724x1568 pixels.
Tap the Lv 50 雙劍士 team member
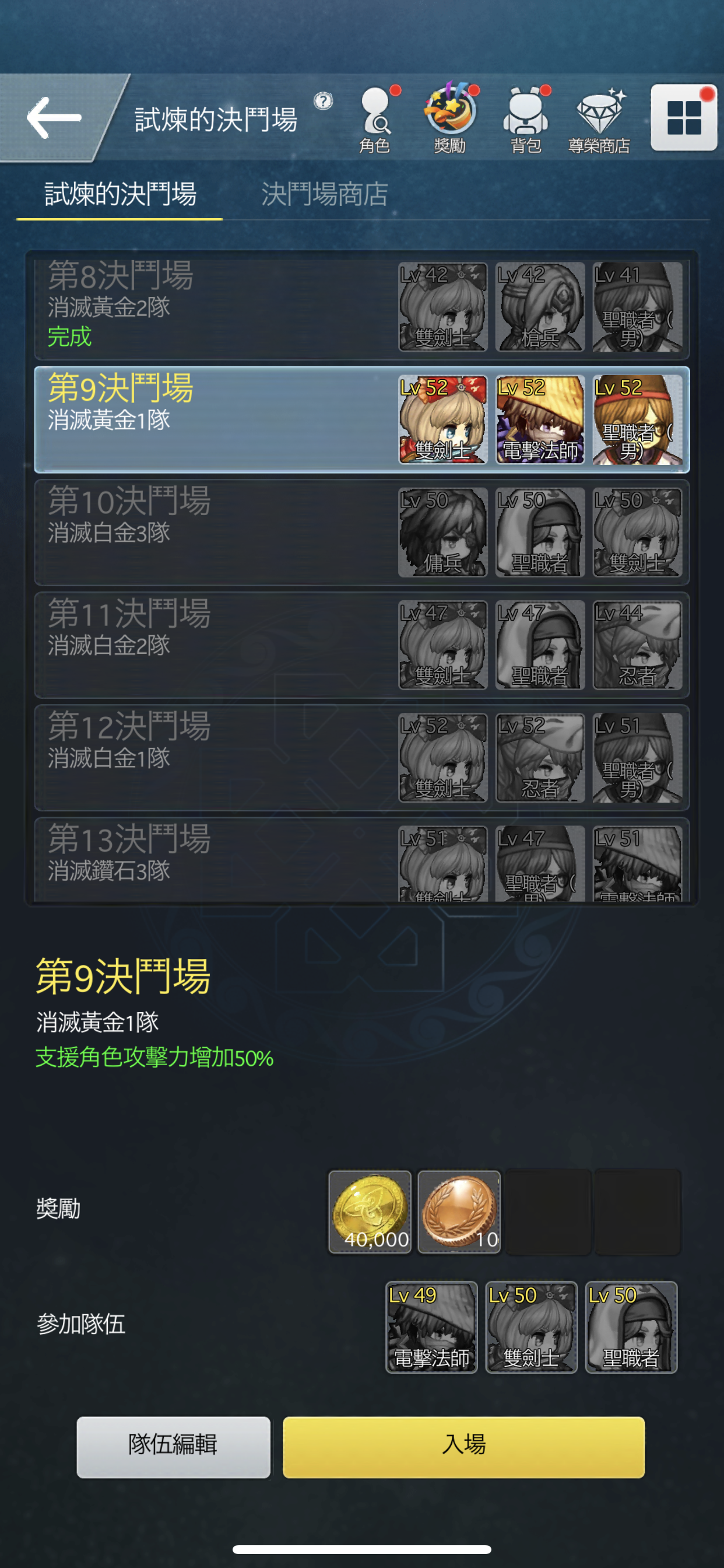pyautogui.click(x=531, y=1327)
